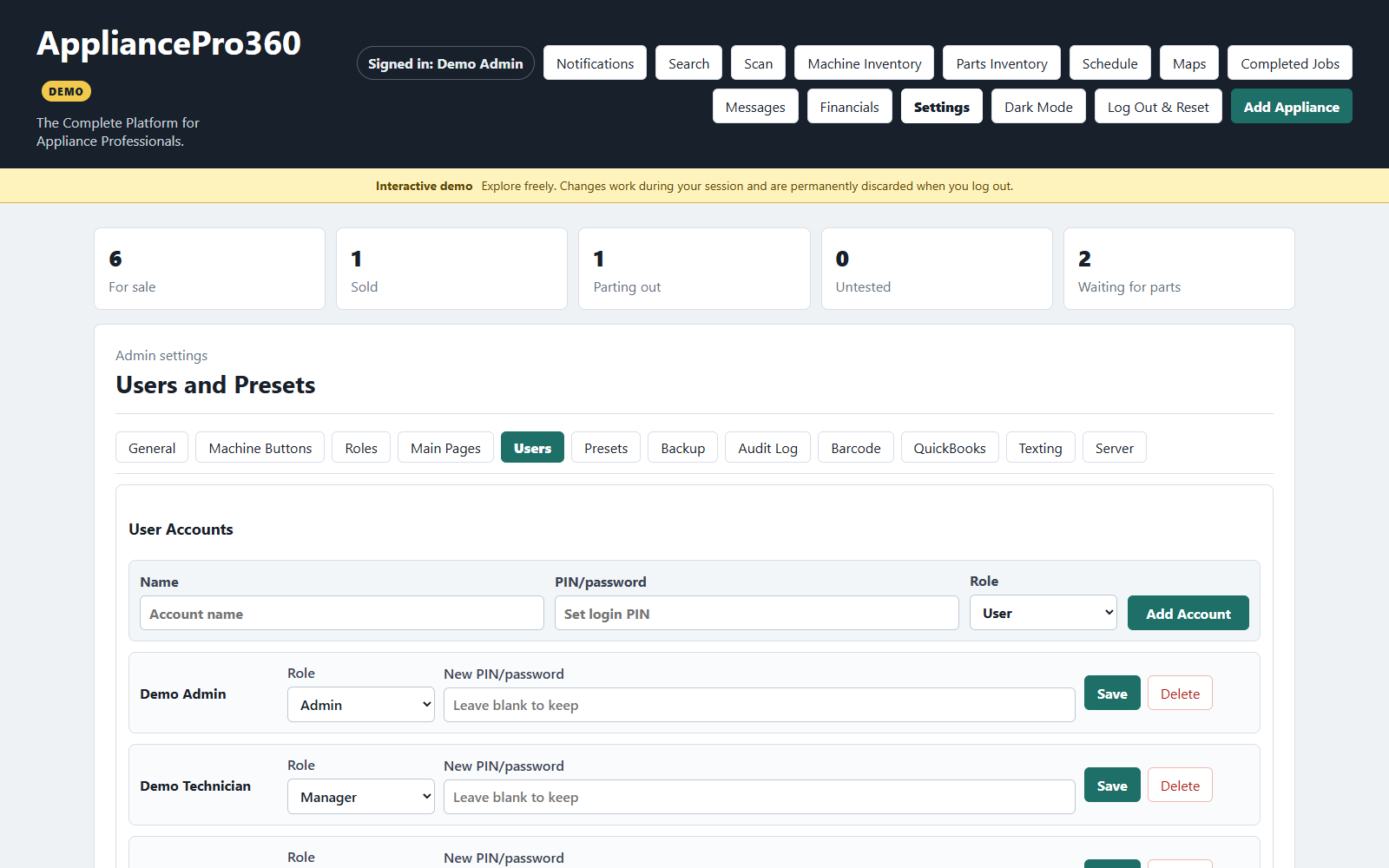Screen dimensions: 1389x868
Task: Switch to the Server tab
Action: pyautogui.click(x=1114, y=448)
